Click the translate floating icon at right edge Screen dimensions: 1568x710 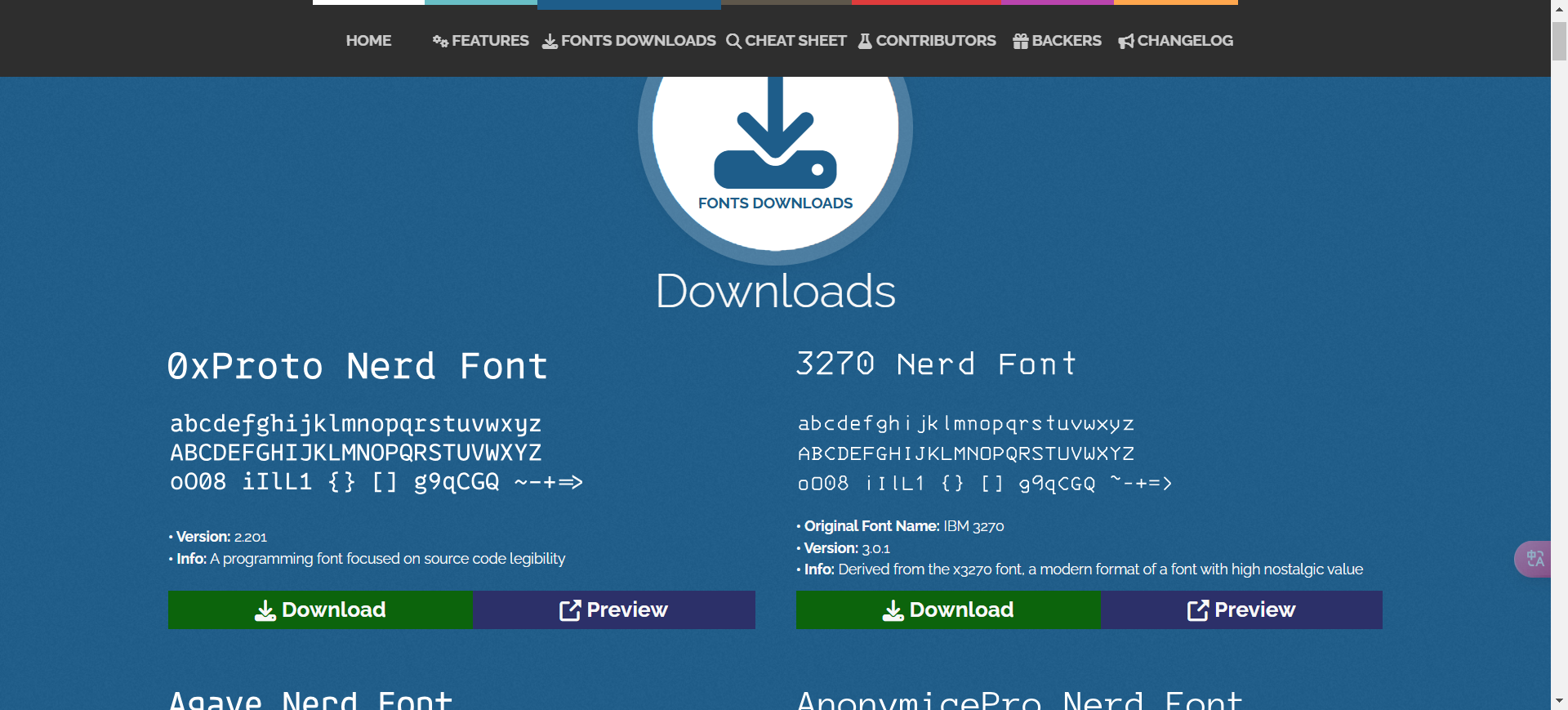tap(1534, 559)
